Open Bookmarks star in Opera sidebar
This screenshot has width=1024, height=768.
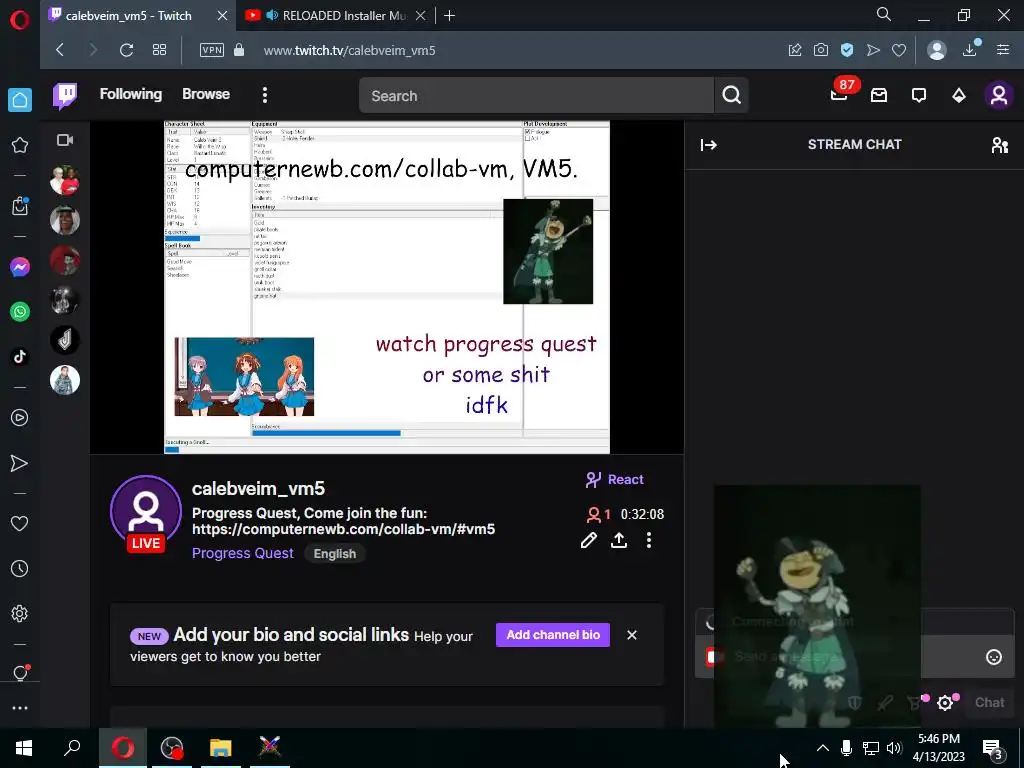tap(20, 145)
